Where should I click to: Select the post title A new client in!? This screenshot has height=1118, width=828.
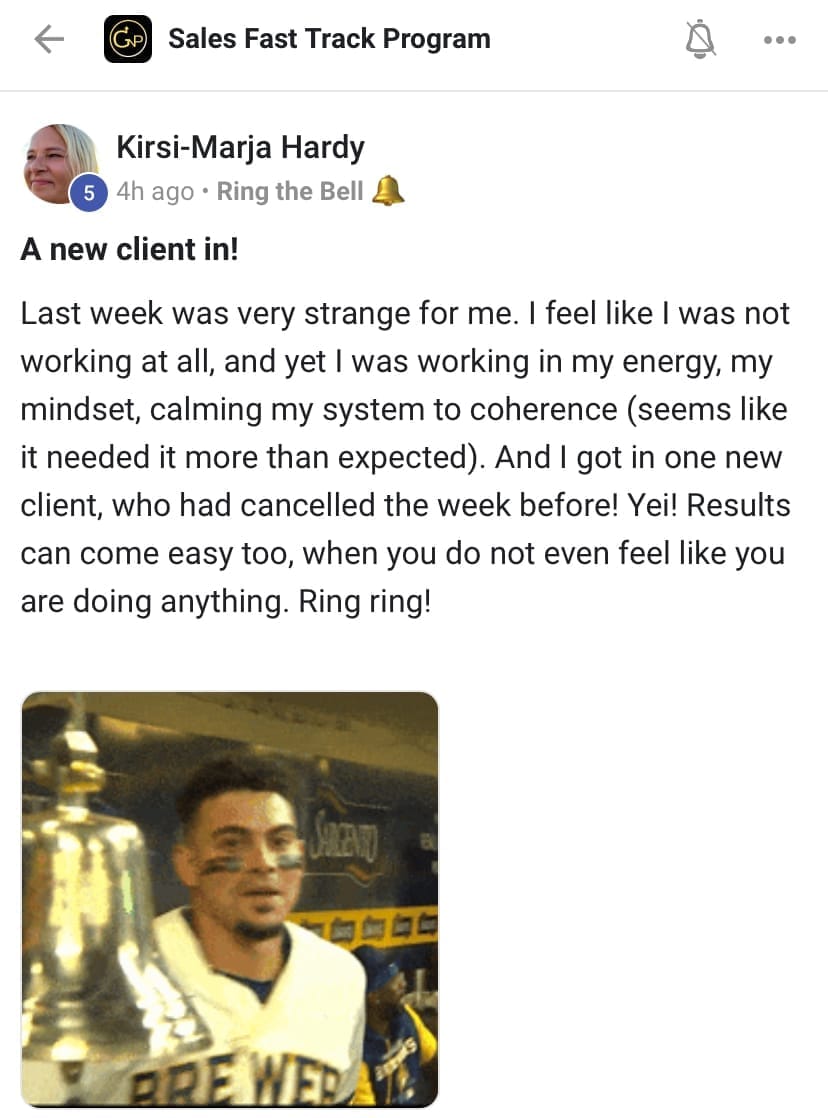(129, 249)
